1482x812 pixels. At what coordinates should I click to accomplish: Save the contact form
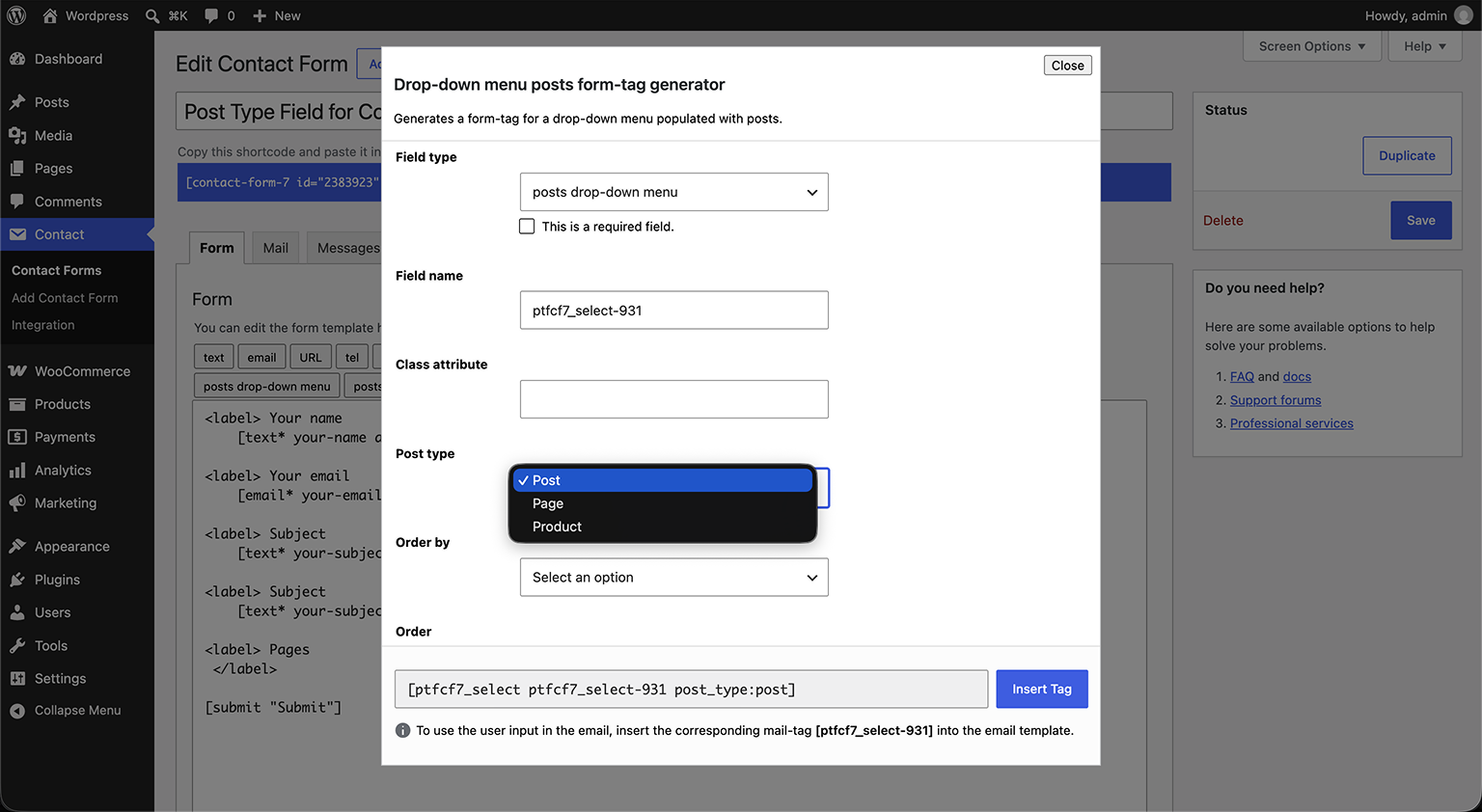pos(1421,220)
